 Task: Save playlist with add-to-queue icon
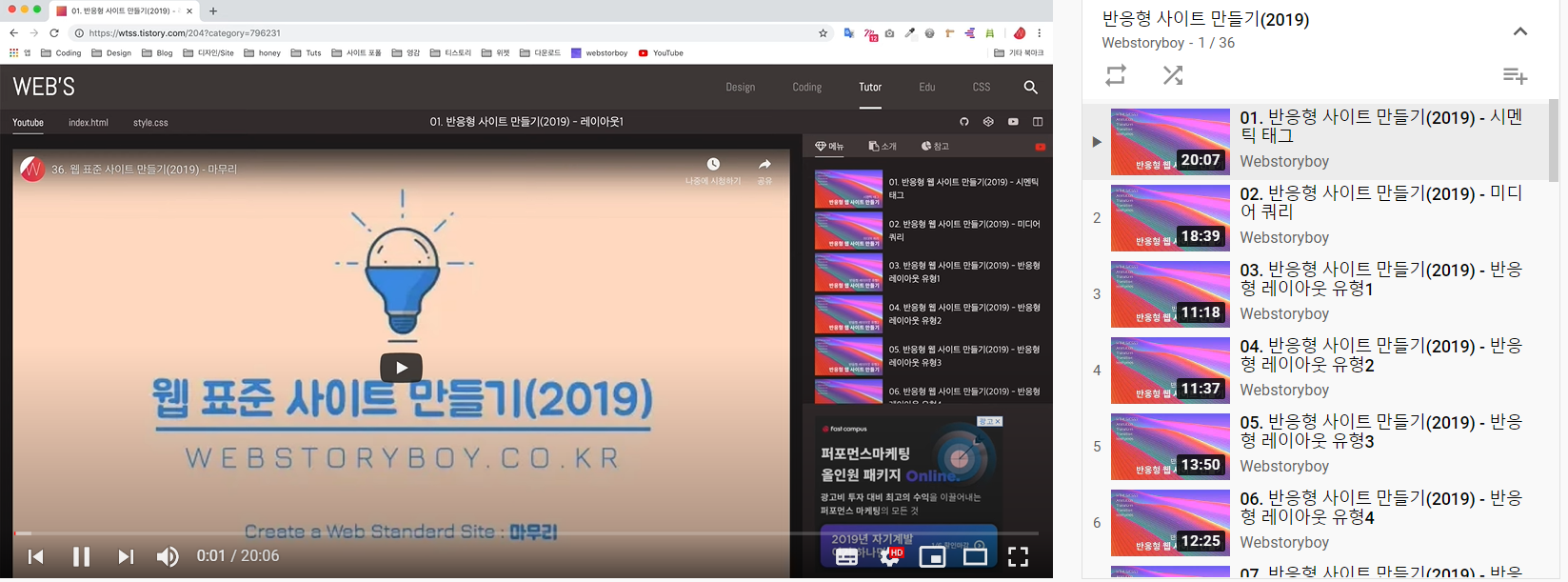coord(1515,75)
